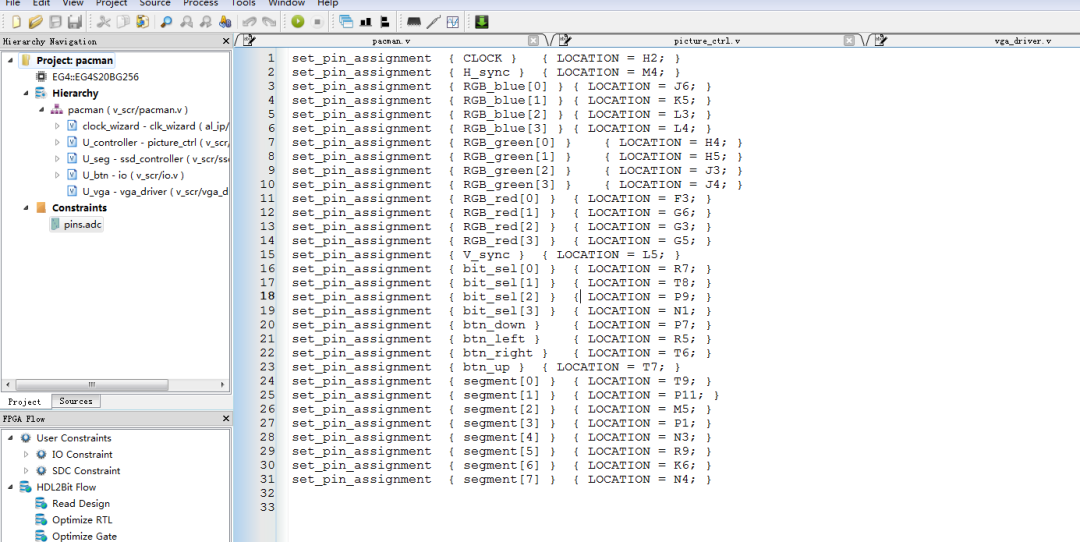
Task: Collapse the Constraints tree node
Action: point(26,207)
